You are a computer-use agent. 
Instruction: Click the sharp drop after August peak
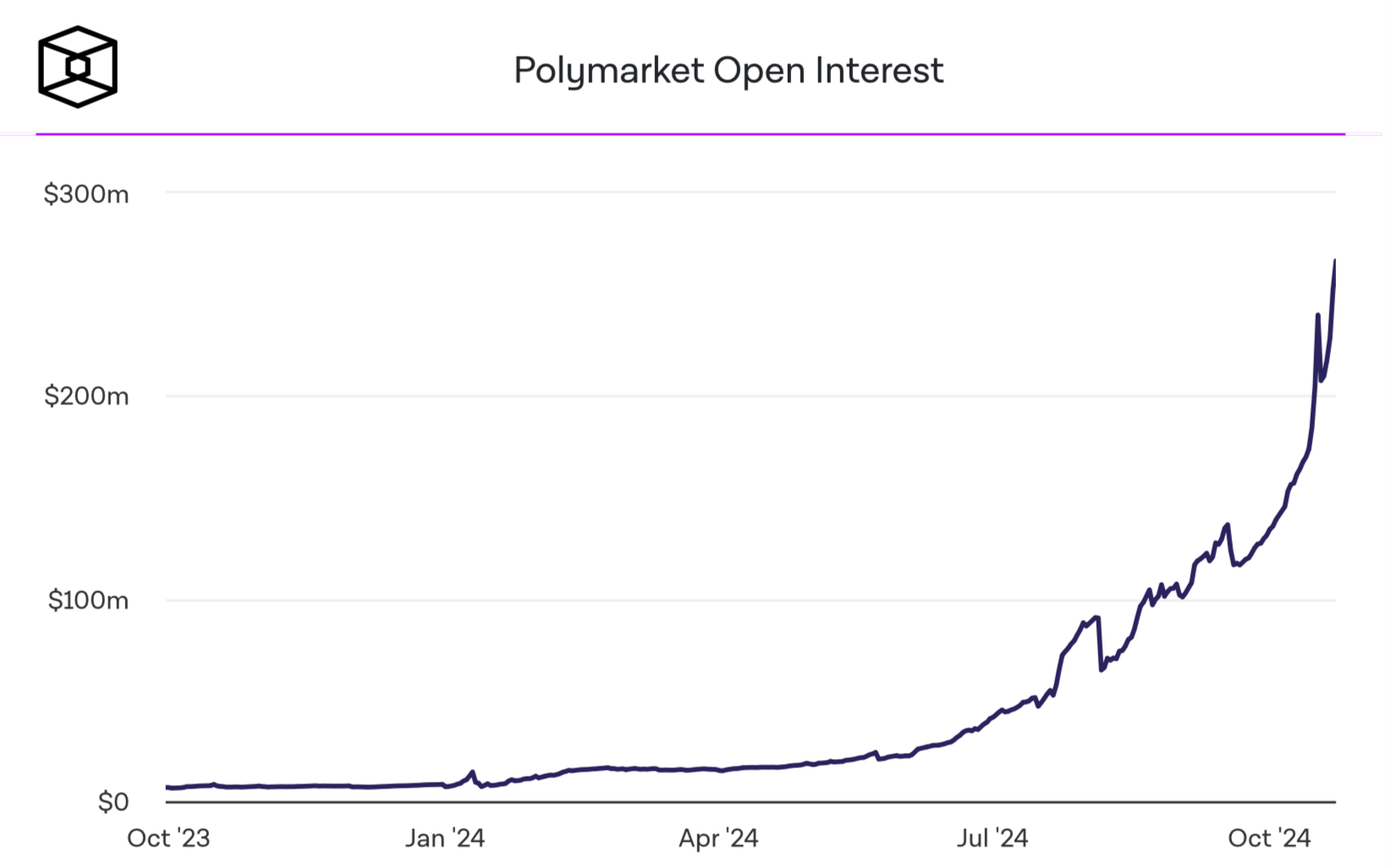(1100, 643)
